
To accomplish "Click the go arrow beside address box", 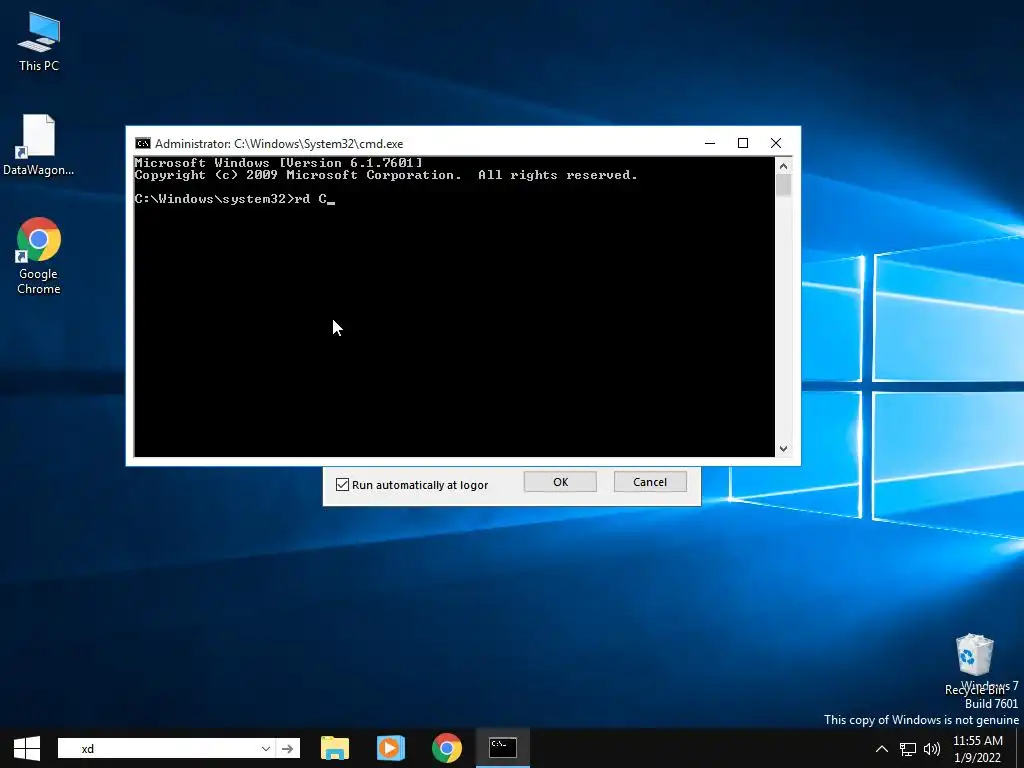I will [x=287, y=748].
